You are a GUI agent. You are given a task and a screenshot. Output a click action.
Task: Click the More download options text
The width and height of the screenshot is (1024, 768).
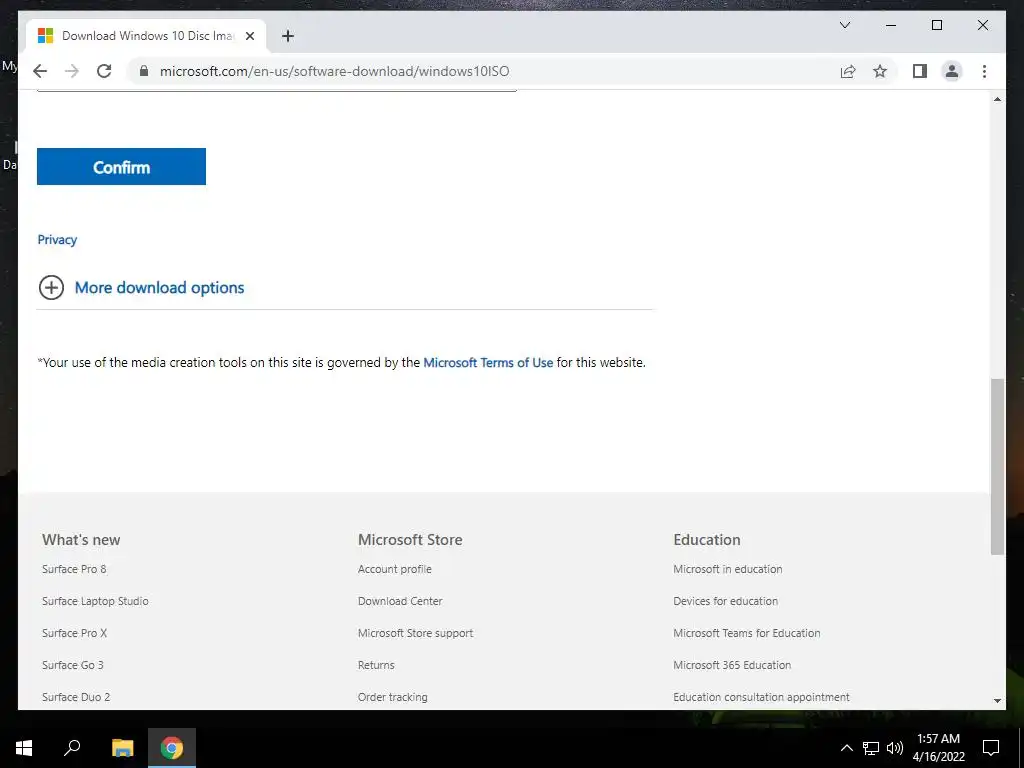tap(159, 287)
